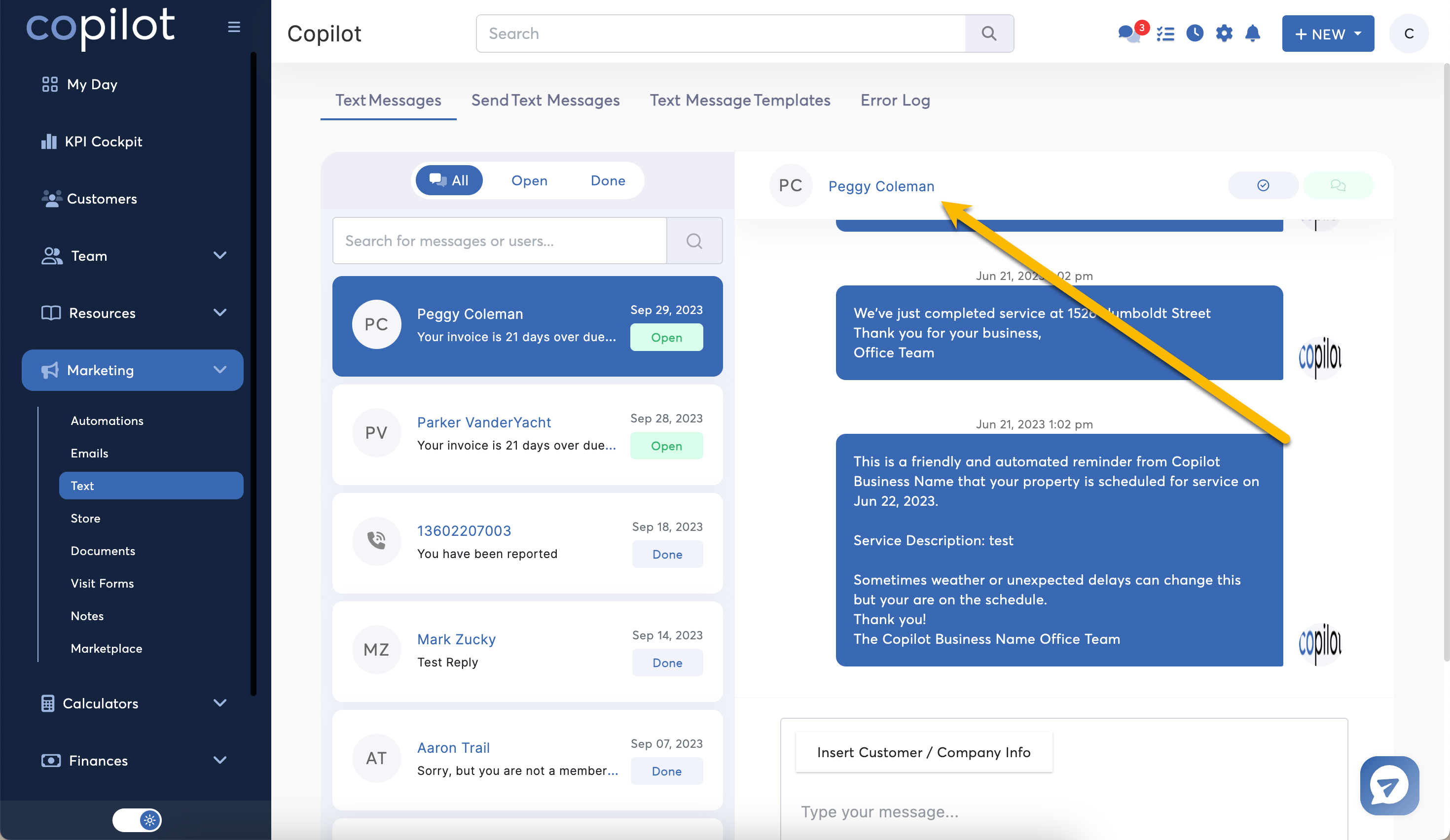
Task: Select the Open filter
Action: [x=529, y=180]
